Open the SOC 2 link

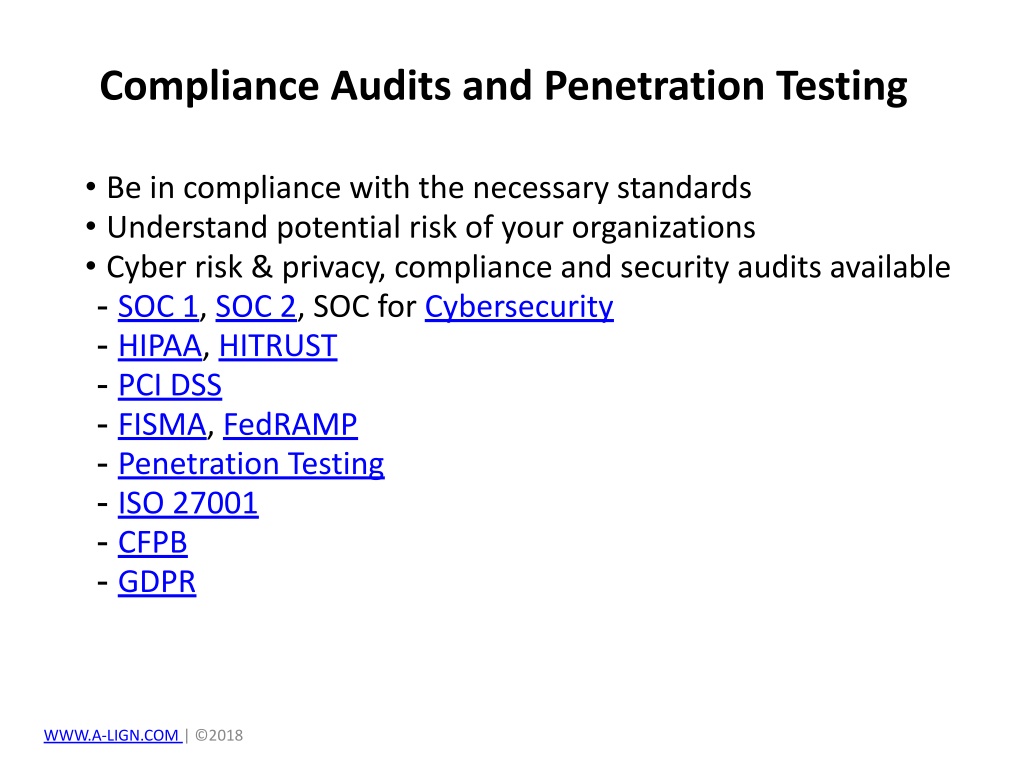click(255, 307)
